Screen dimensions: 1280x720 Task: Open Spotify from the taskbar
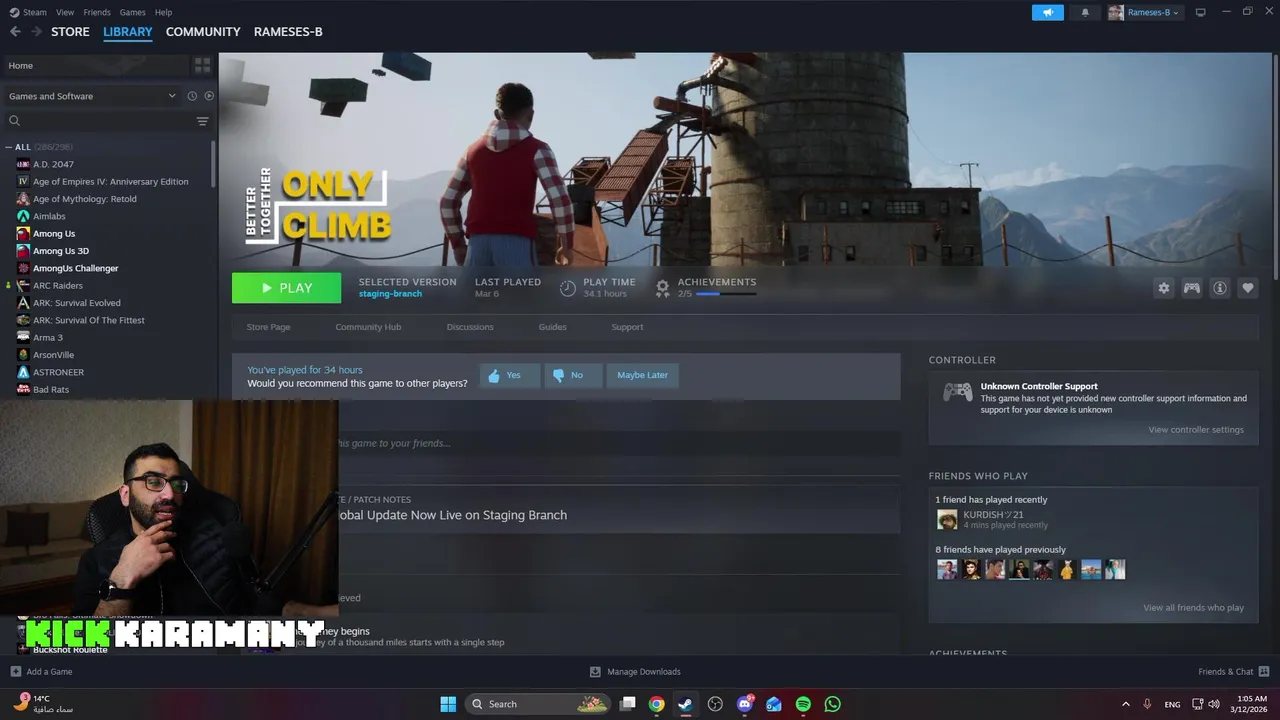[x=803, y=704]
